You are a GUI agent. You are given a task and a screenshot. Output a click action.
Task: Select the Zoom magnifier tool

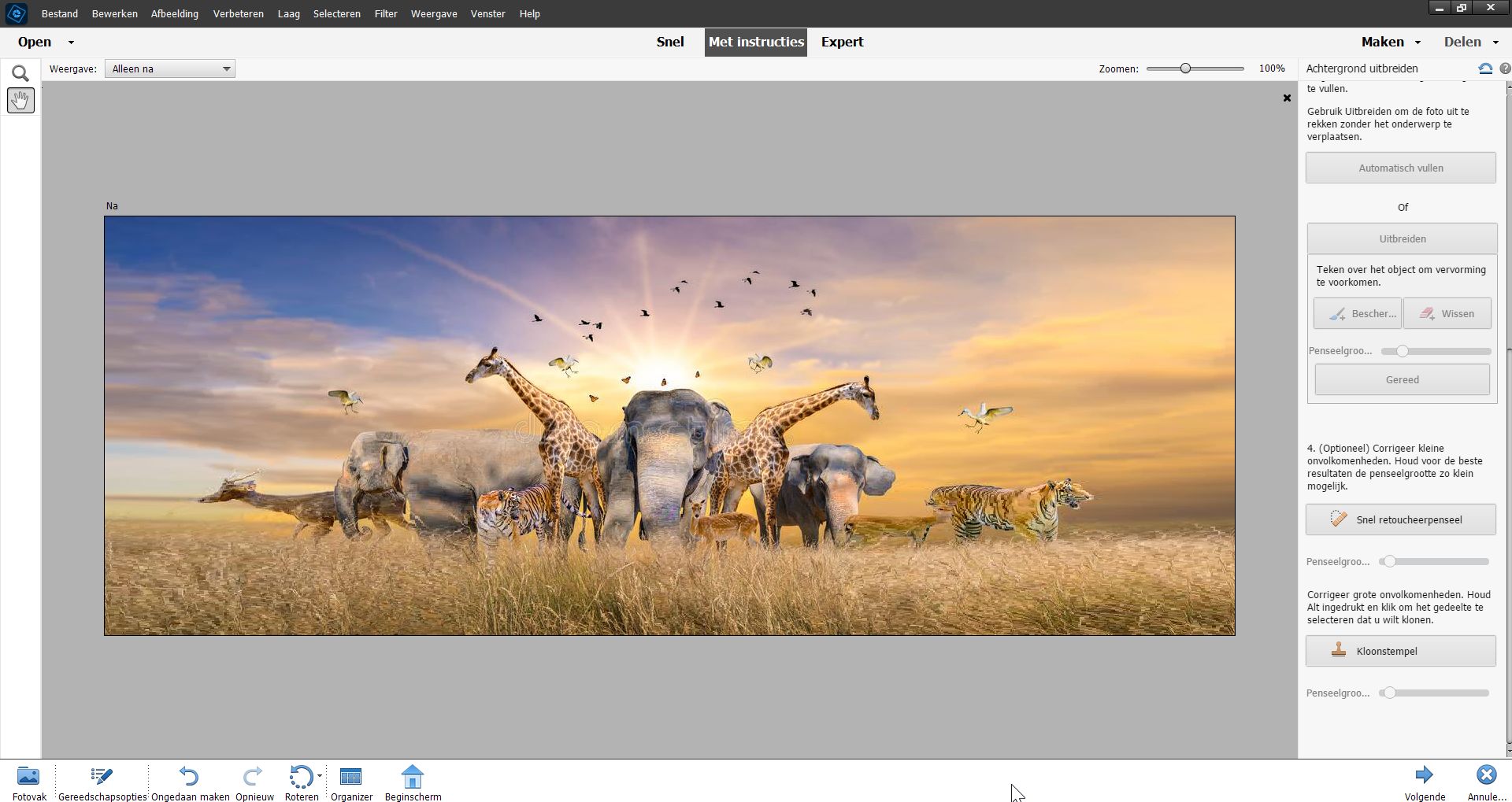pos(20,73)
